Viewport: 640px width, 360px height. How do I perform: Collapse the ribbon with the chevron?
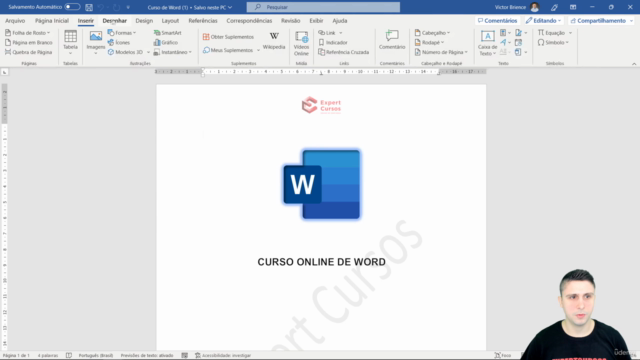click(634, 64)
